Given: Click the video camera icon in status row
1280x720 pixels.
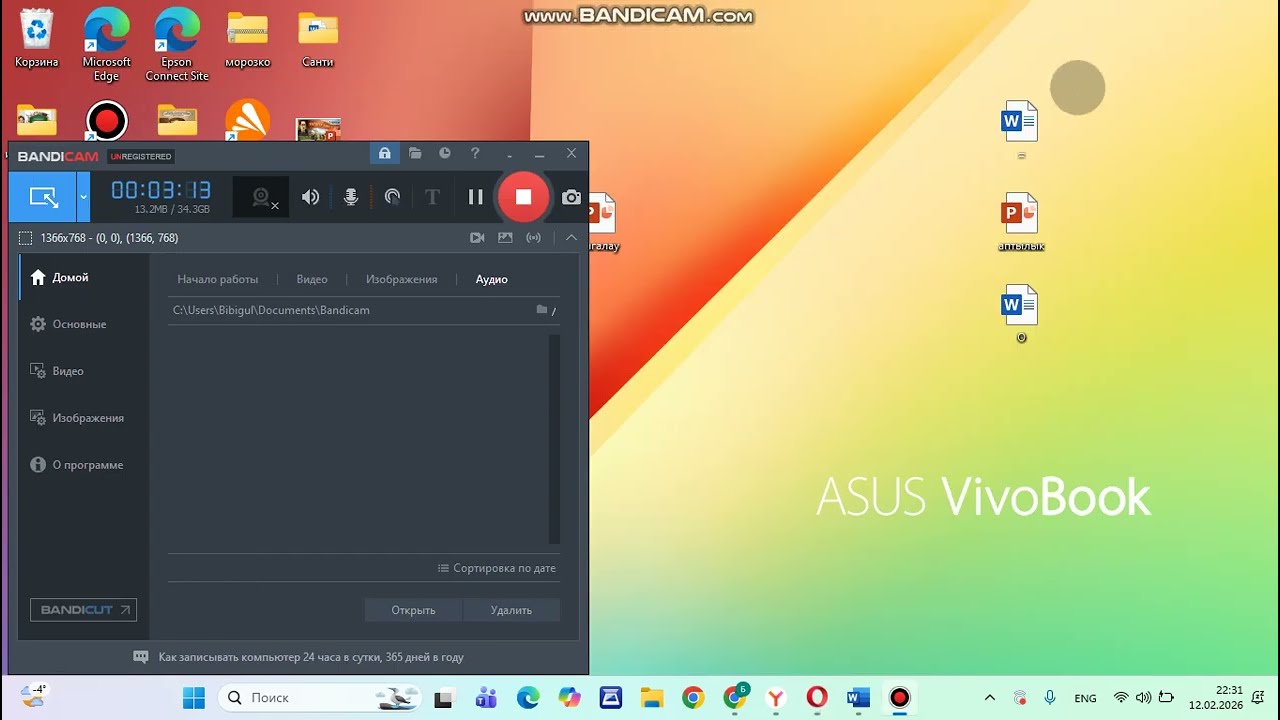Looking at the screenshot, I should pos(477,238).
